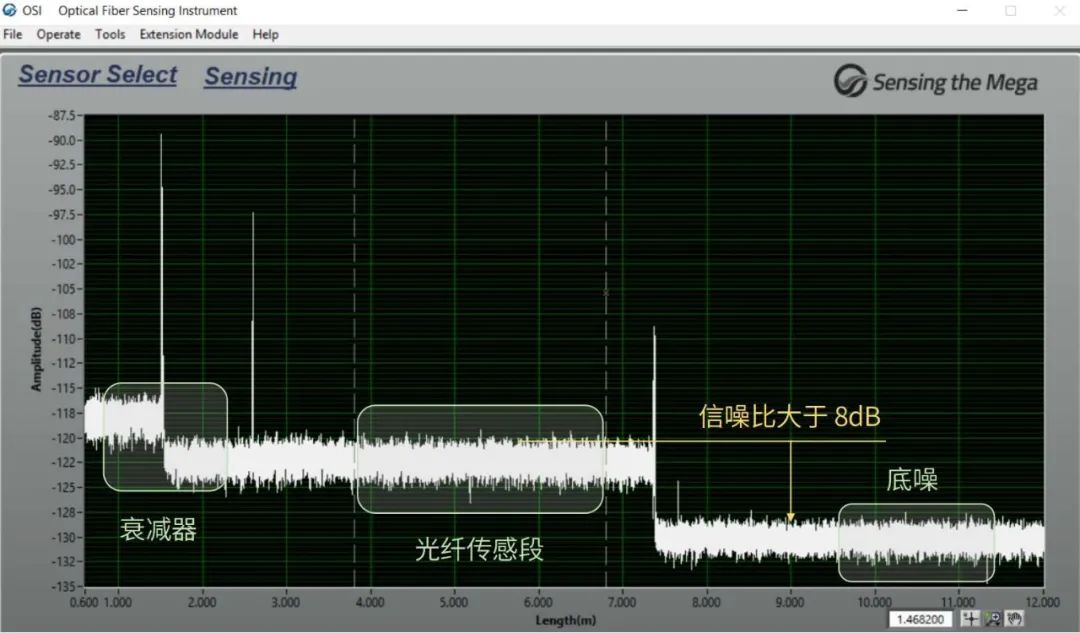Viewport: 1080px width, 633px height.
Task: Expand the Extension Module menu
Action: pos(189,34)
